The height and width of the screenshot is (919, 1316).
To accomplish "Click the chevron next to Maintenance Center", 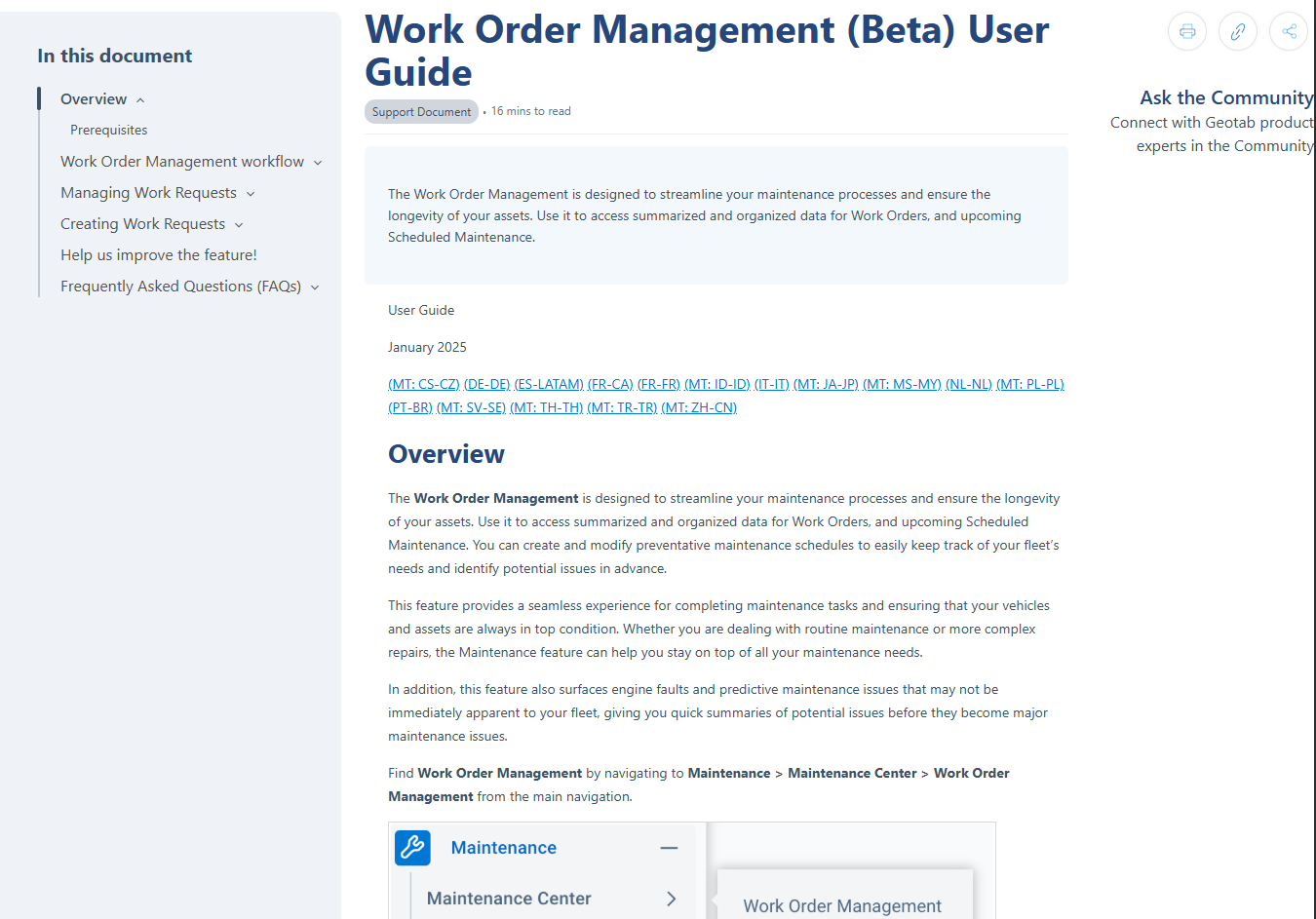I will [672, 899].
